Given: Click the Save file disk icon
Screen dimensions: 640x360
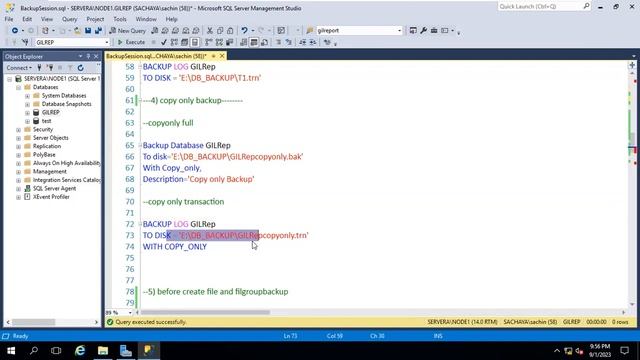Looking at the screenshot, I should 88,31.
